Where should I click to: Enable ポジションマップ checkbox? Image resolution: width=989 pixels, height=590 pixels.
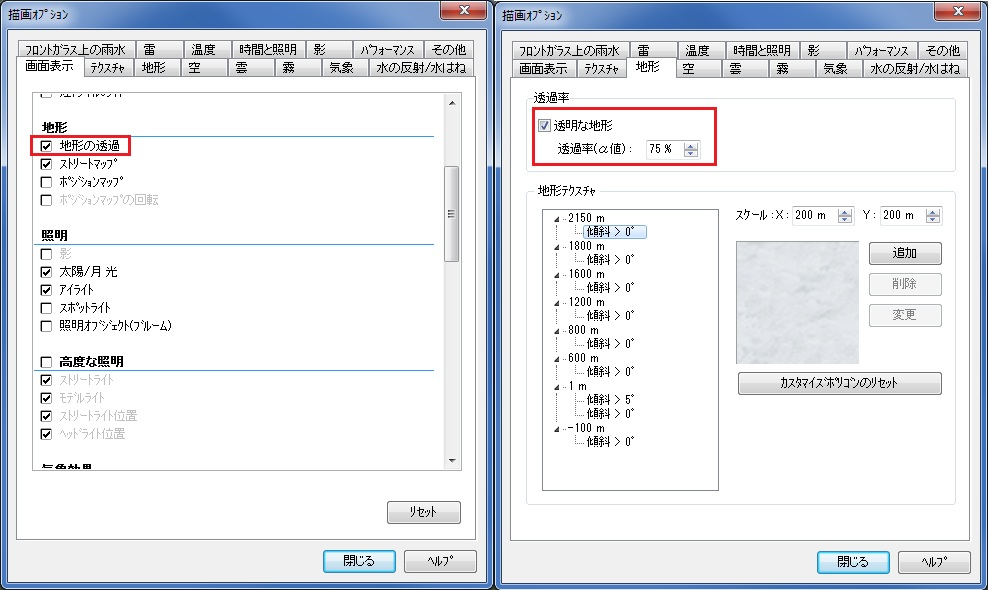click(x=46, y=182)
